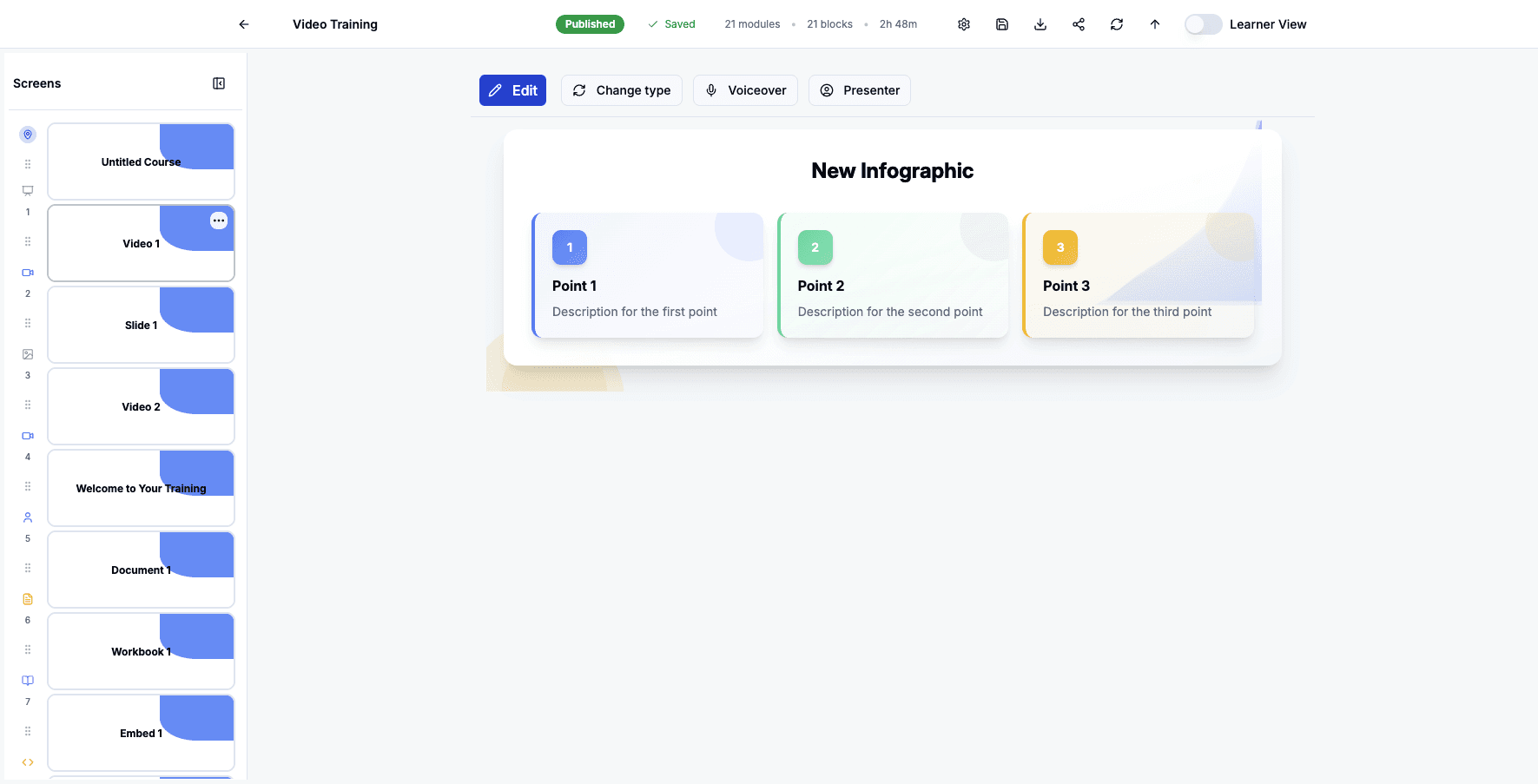
Task: Click 'Description for the second point' text
Action: pos(890,312)
